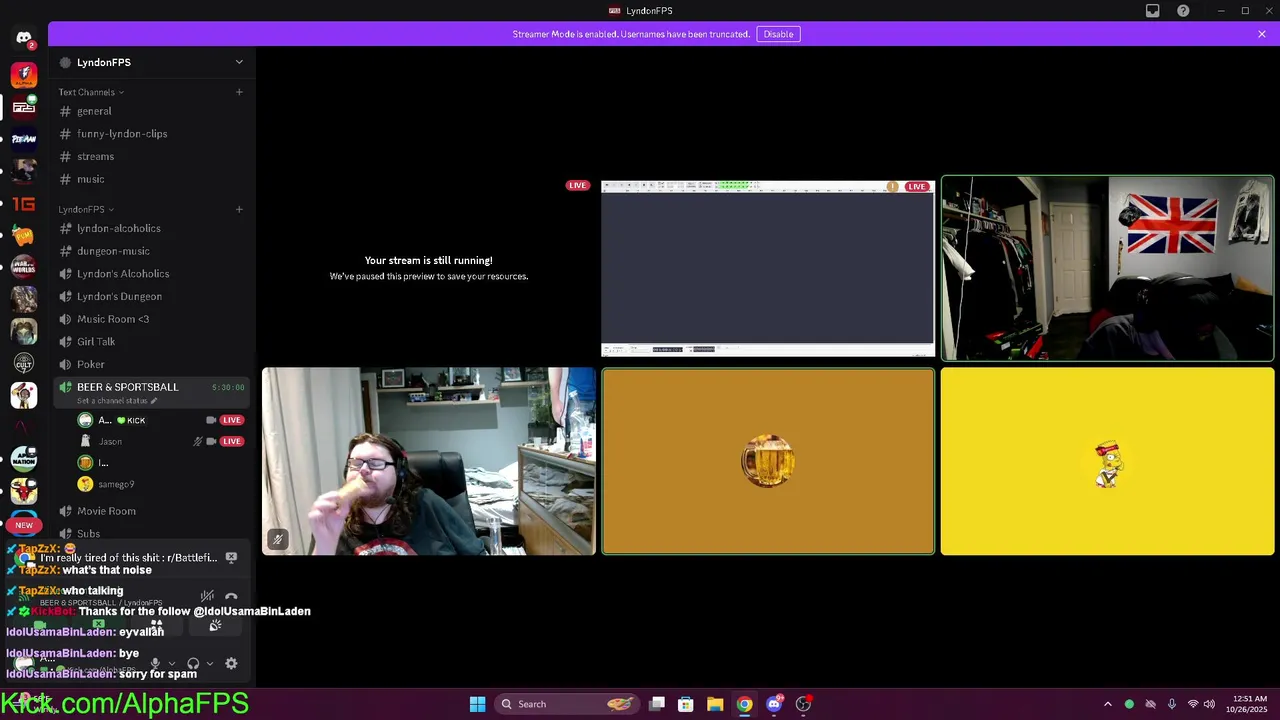Toggle microphone mute in user panel
The width and height of the screenshot is (1280, 720).
tap(155, 663)
